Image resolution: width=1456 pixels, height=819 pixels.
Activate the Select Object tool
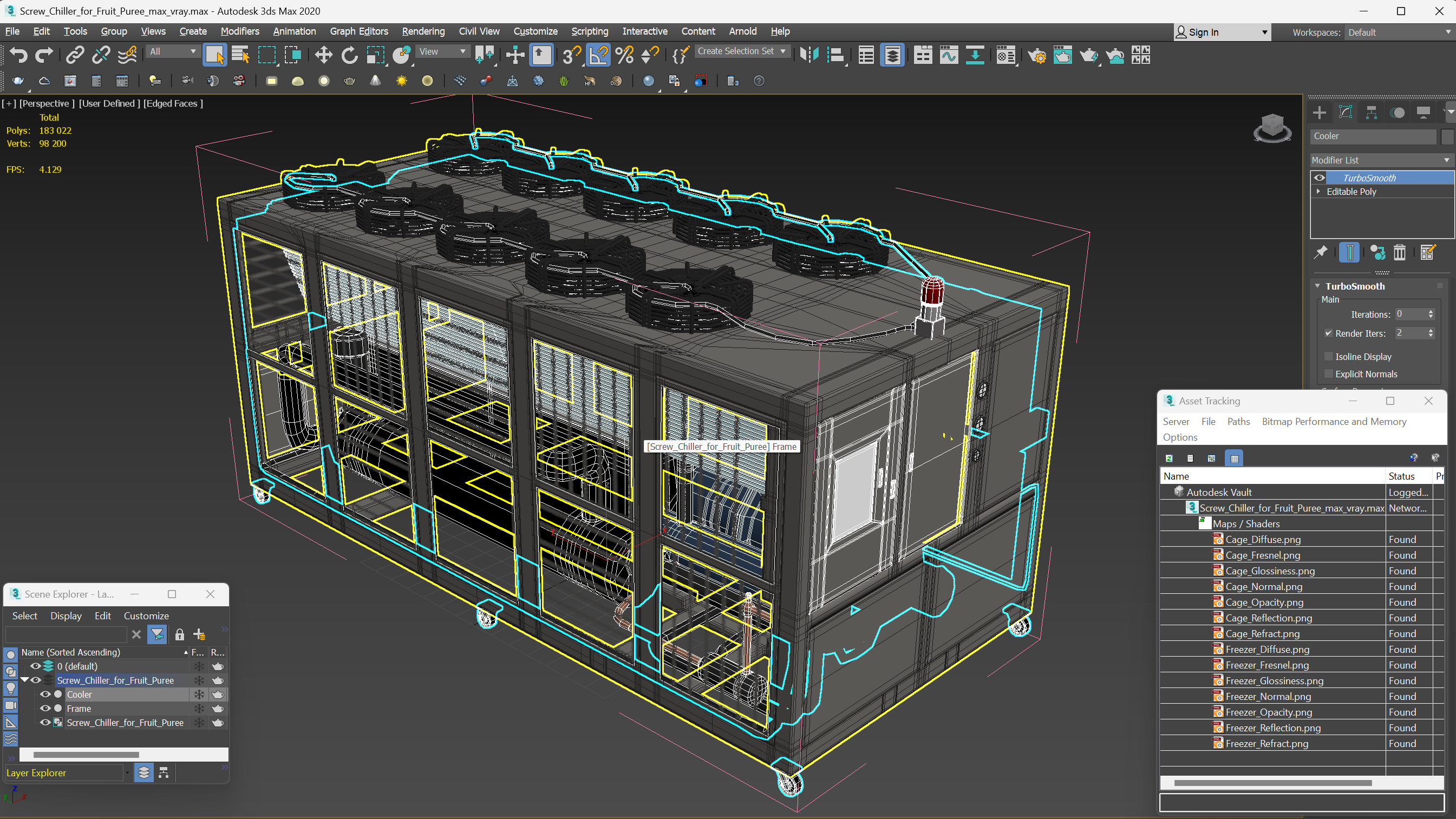214,55
